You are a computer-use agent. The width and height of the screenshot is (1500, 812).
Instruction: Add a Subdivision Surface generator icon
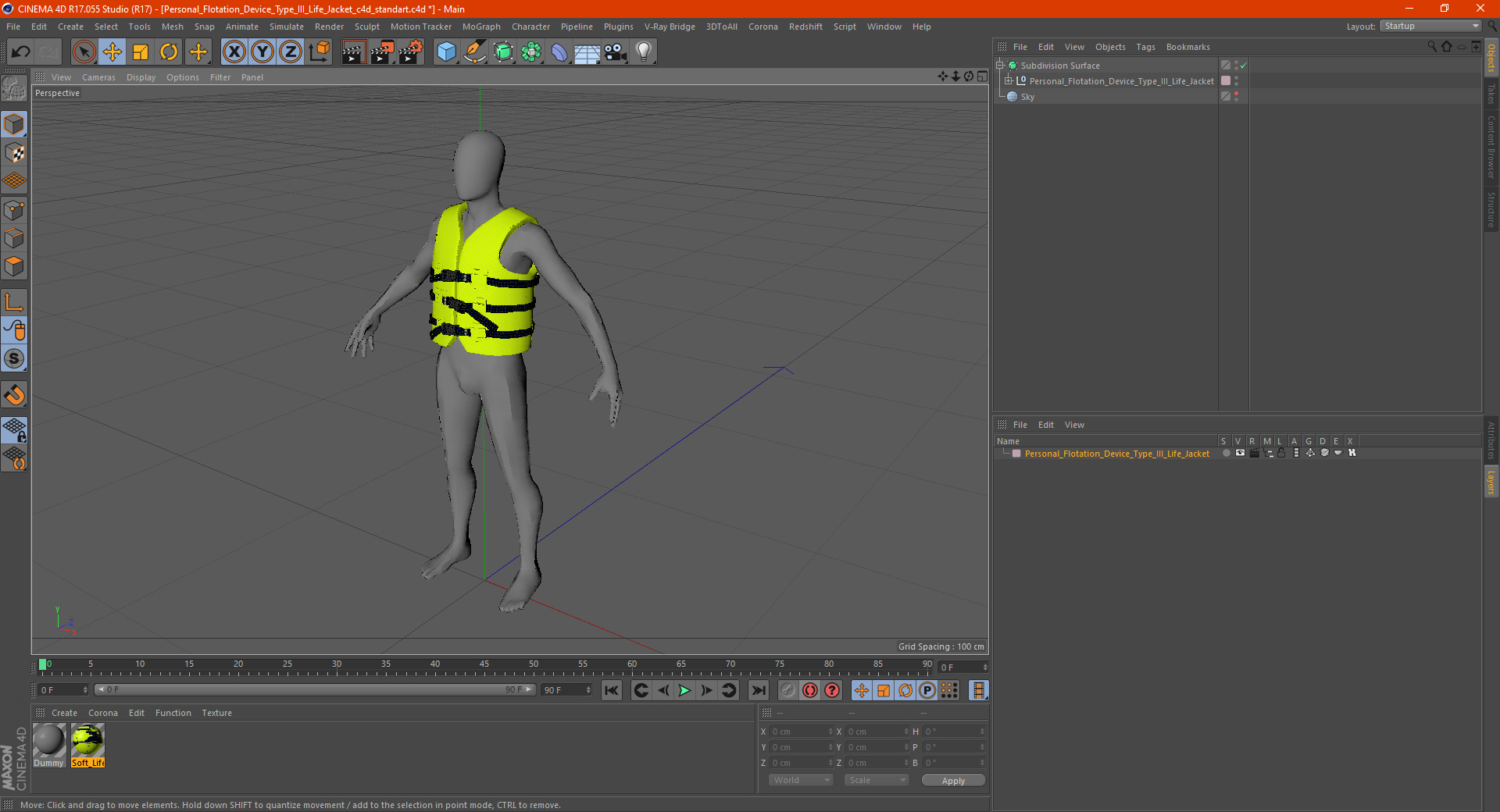(x=503, y=52)
